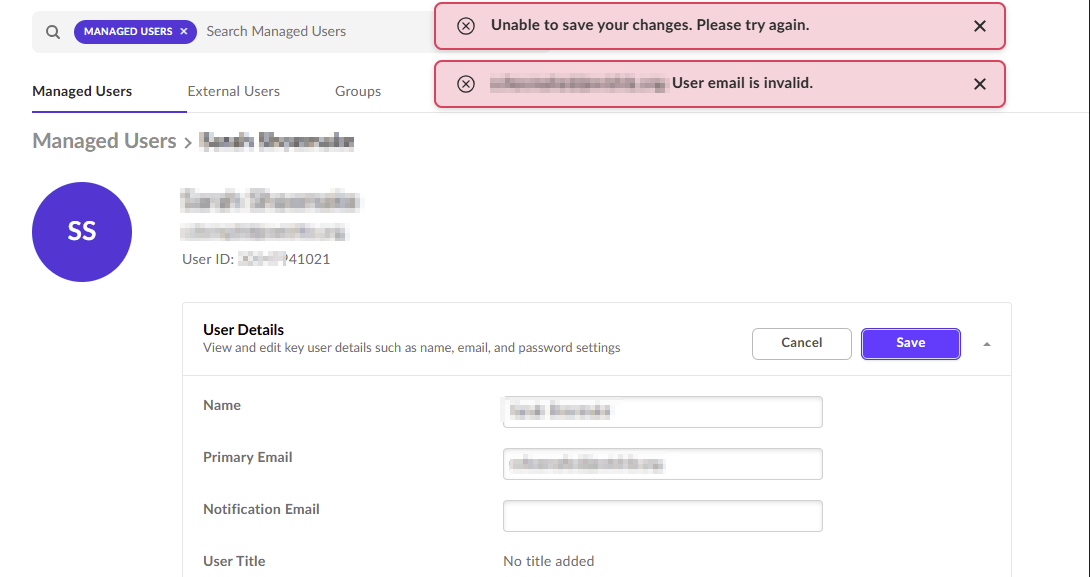
Task: Click the Save button in User Details
Action: pyautogui.click(x=911, y=343)
